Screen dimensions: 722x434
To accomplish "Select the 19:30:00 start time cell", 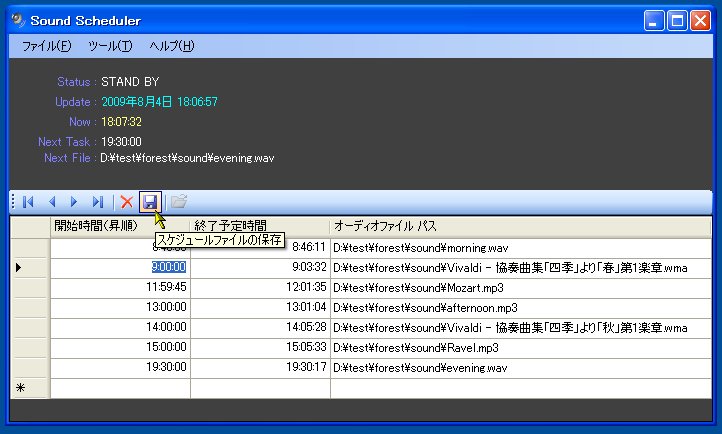I will (120, 367).
